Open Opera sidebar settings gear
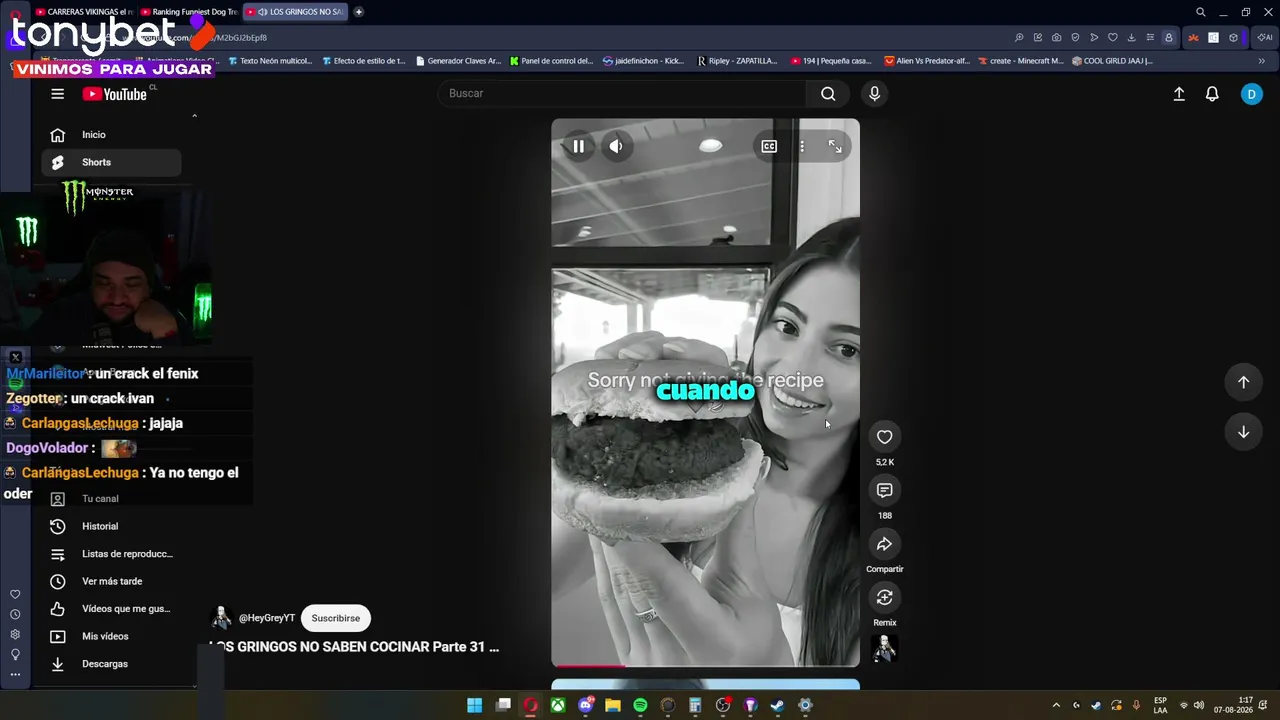Image resolution: width=1280 pixels, height=720 pixels. tap(15, 635)
